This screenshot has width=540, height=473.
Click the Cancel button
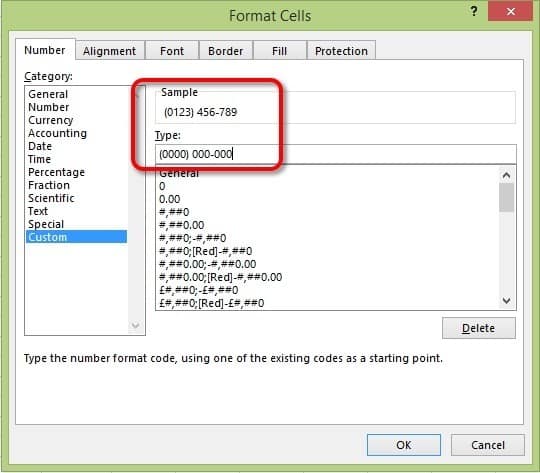(x=488, y=445)
